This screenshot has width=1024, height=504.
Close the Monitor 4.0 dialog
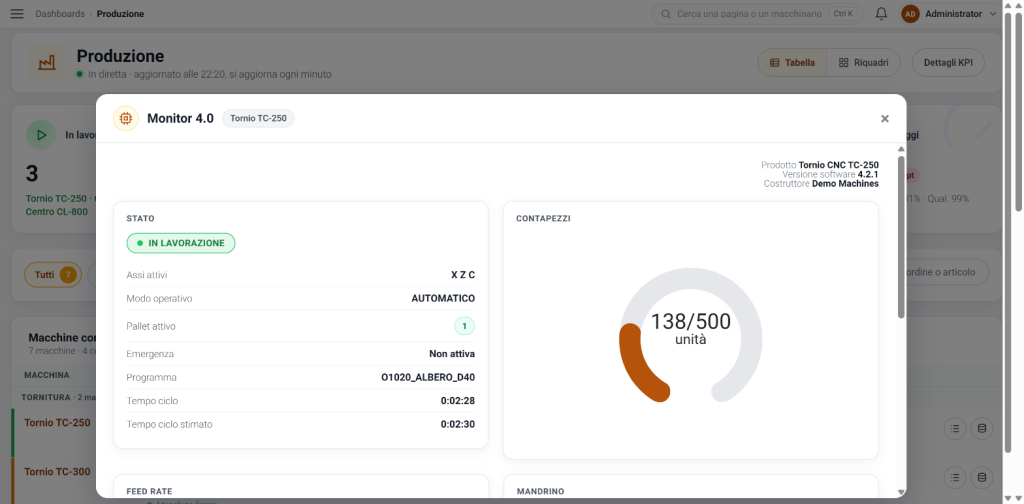(x=885, y=119)
